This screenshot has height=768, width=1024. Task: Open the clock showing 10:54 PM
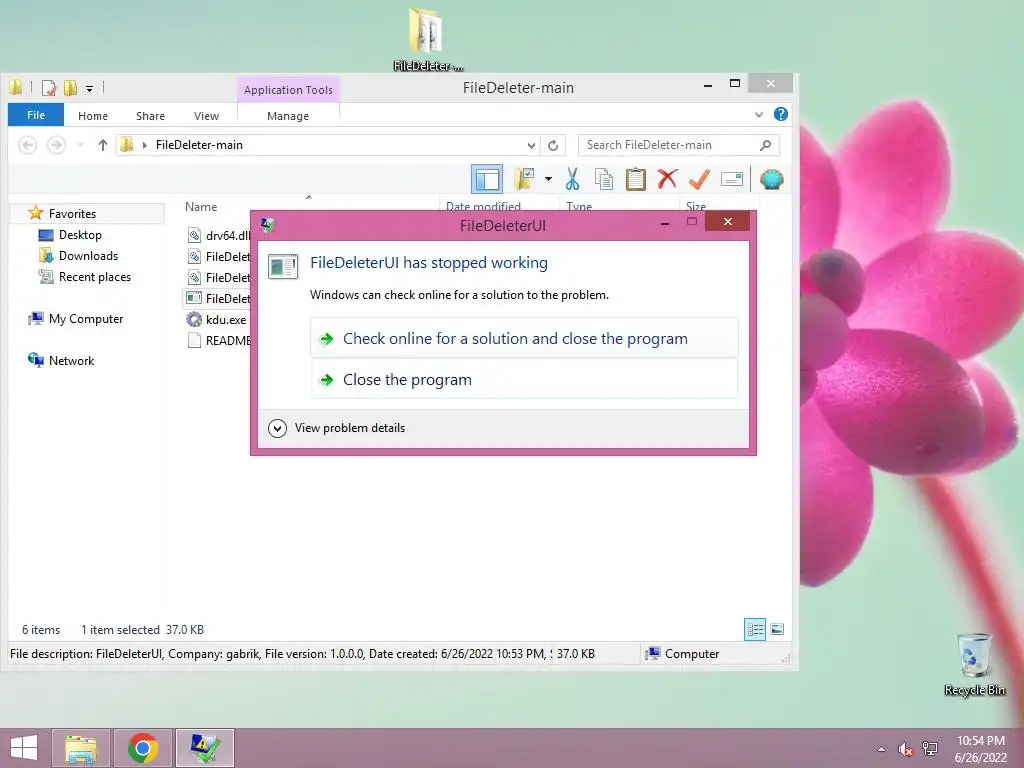pyautogui.click(x=980, y=748)
